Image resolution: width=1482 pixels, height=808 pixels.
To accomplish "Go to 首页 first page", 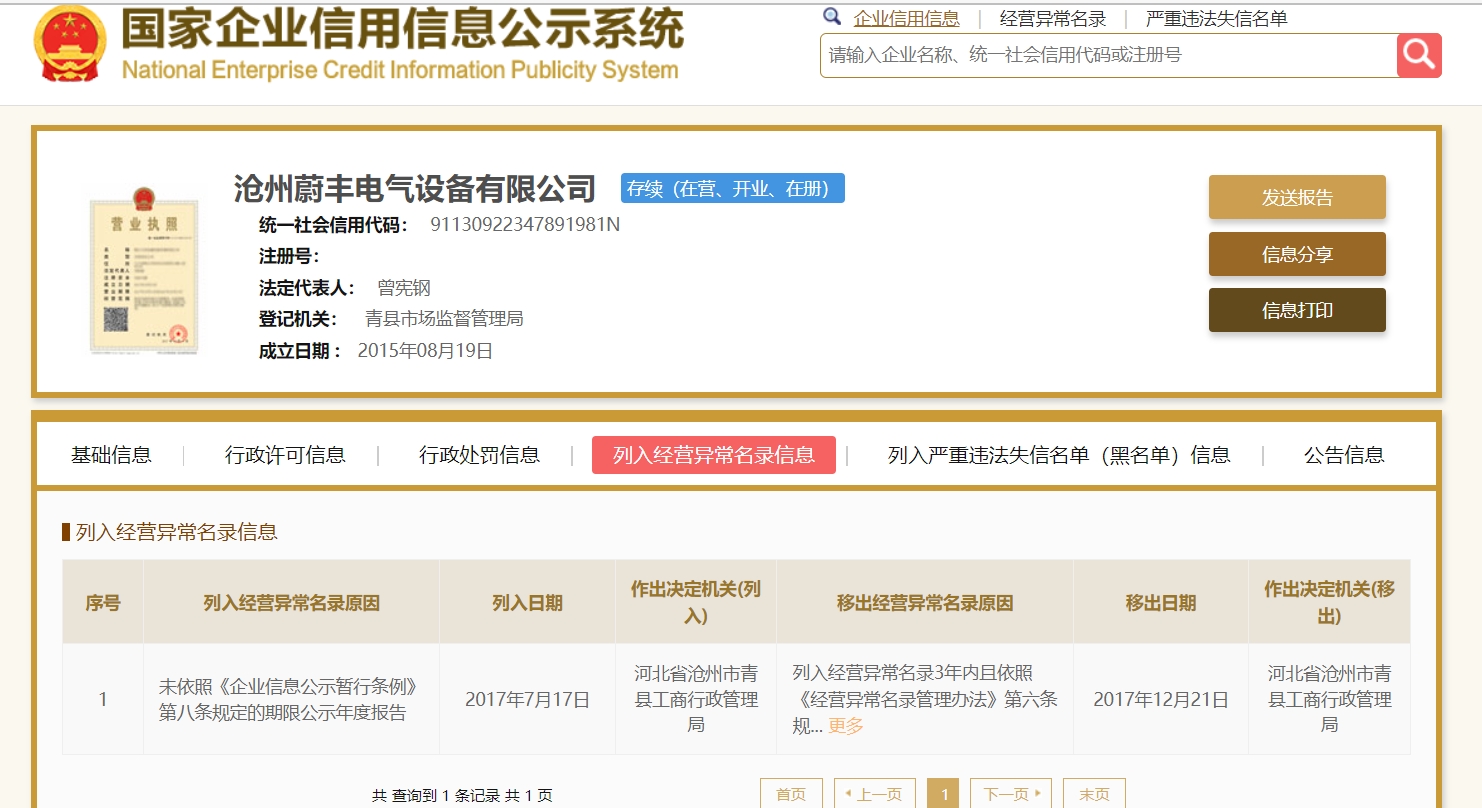I will [791, 794].
